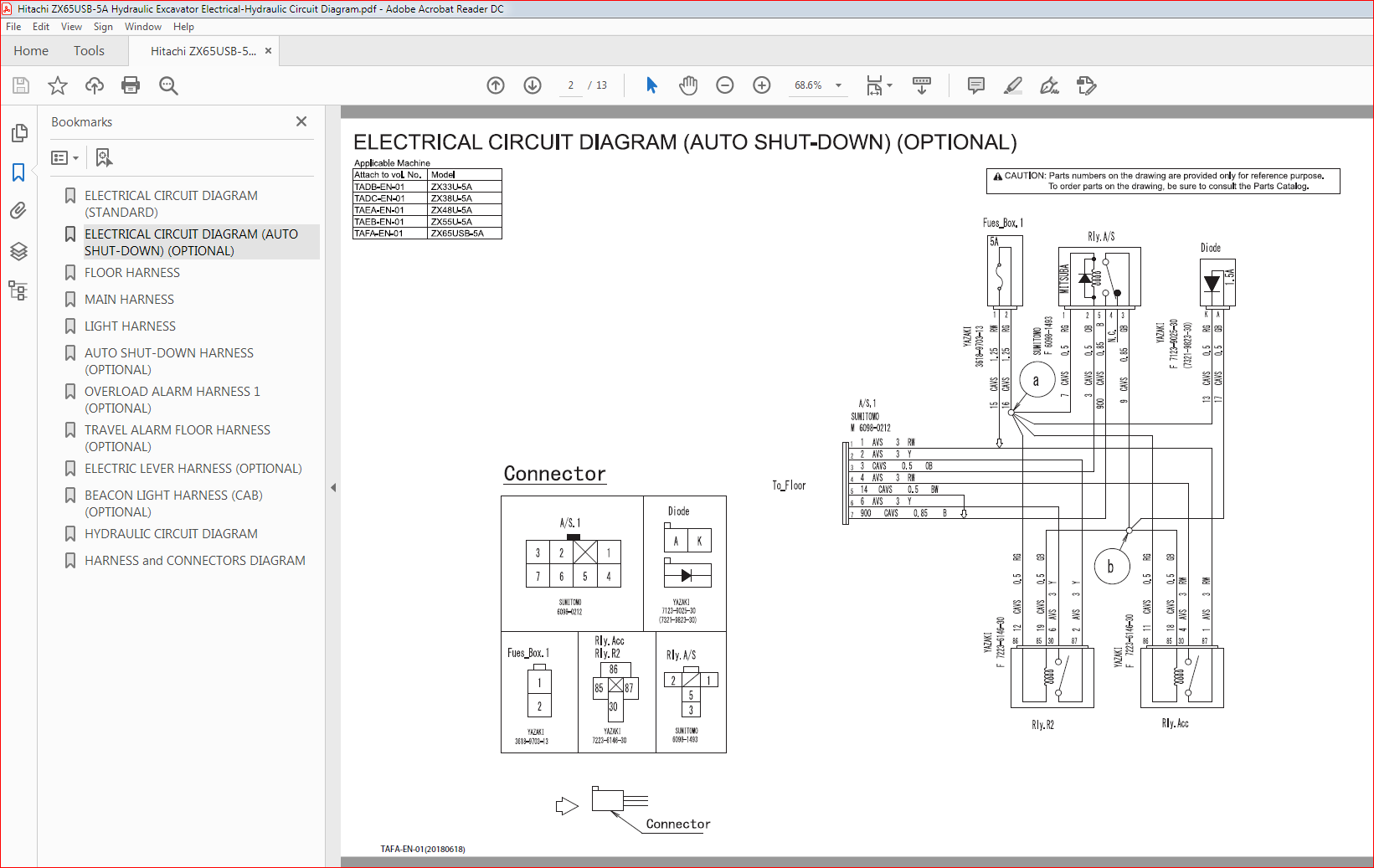Image resolution: width=1374 pixels, height=868 pixels.
Task: Click the Fues_Box.1 label atop diagram
Action: [1002, 223]
